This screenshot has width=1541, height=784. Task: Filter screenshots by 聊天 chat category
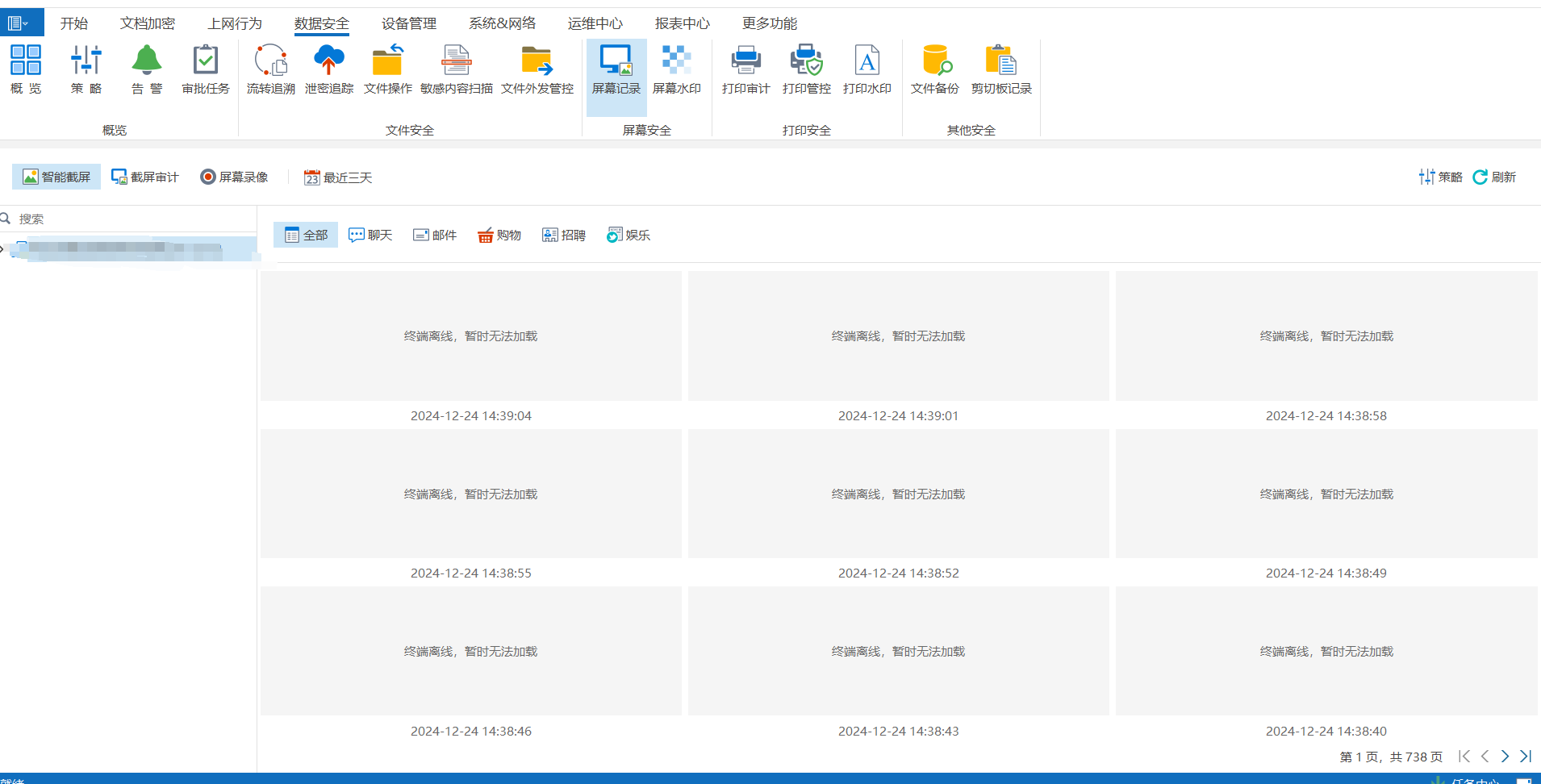pos(370,235)
